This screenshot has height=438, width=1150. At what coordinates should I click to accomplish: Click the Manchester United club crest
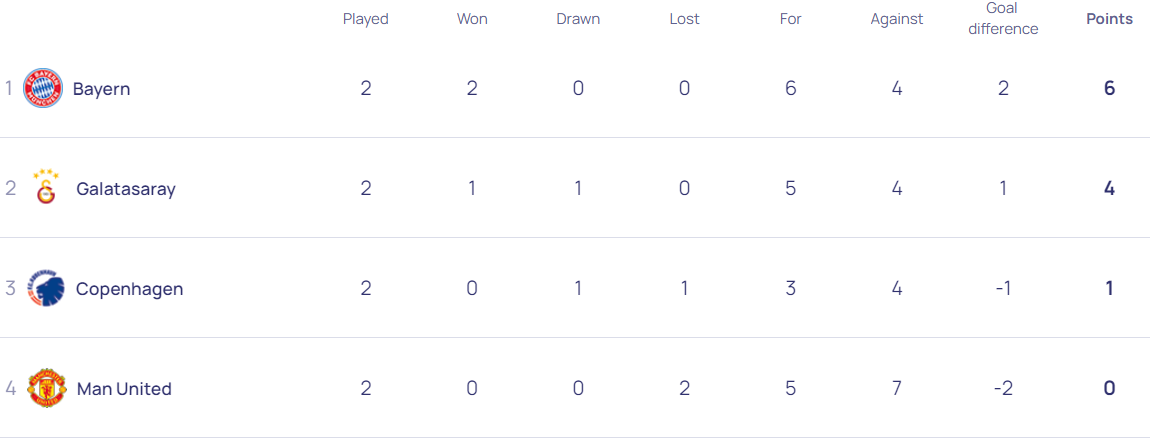[45, 388]
